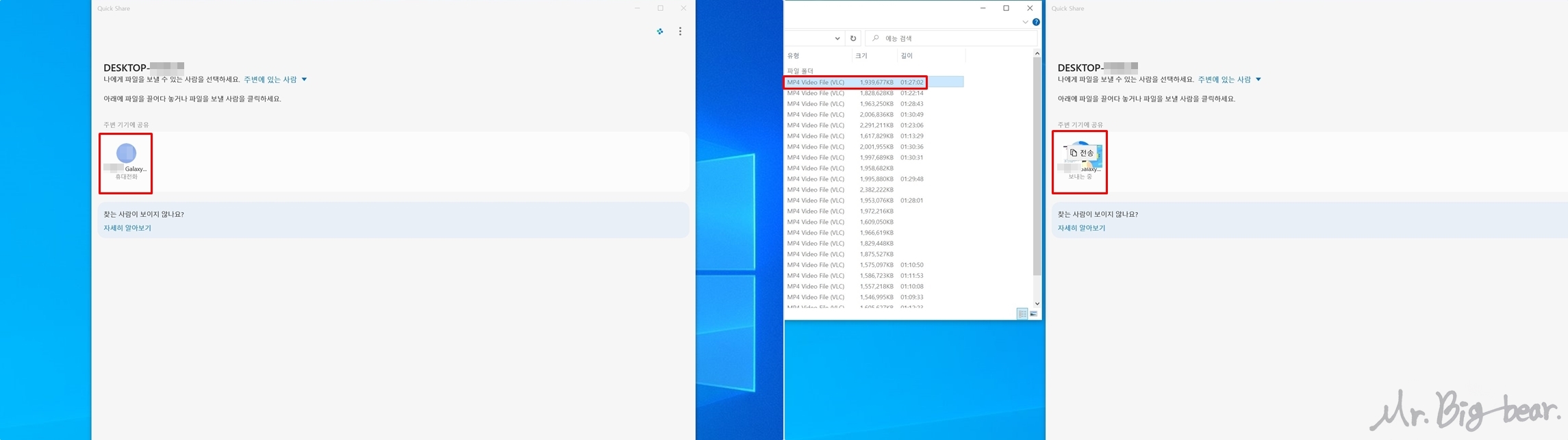Click the 01:30:49 length cell
The width and height of the screenshot is (1568, 440).
pos(912,114)
